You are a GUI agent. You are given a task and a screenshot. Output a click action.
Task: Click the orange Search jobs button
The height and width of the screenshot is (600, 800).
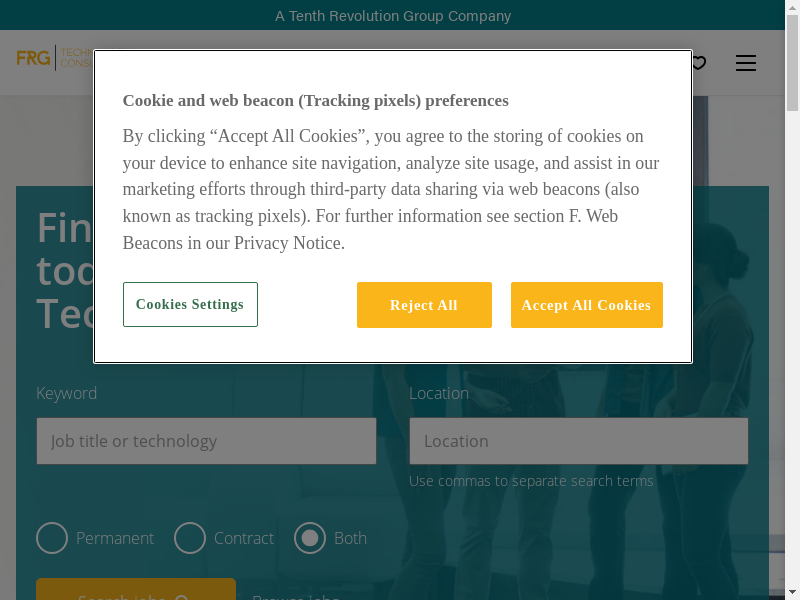click(136, 590)
